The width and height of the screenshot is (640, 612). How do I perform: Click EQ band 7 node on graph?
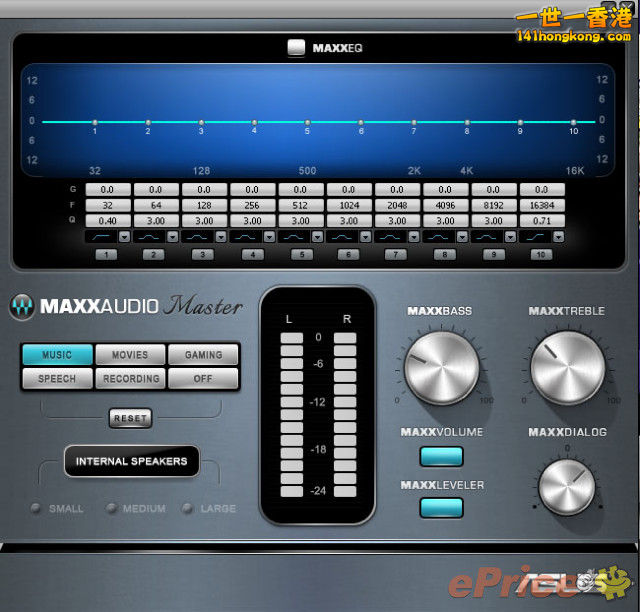(413, 122)
